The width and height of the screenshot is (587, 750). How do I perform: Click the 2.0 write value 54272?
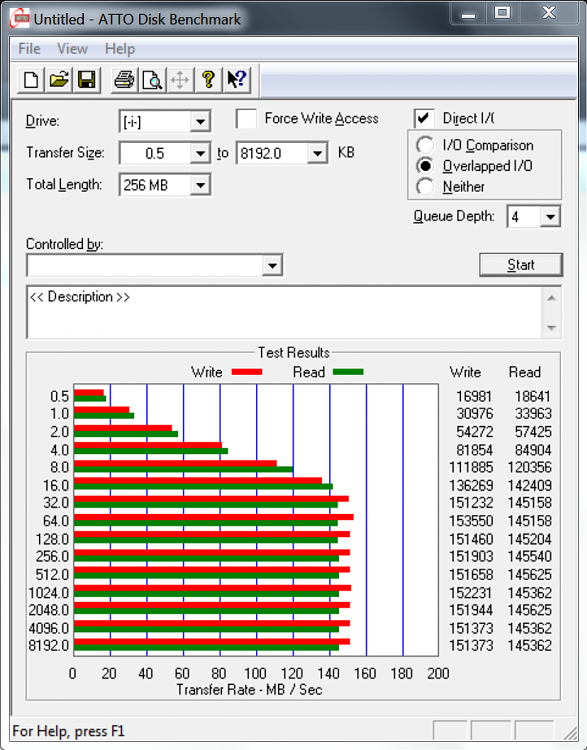(x=474, y=432)
